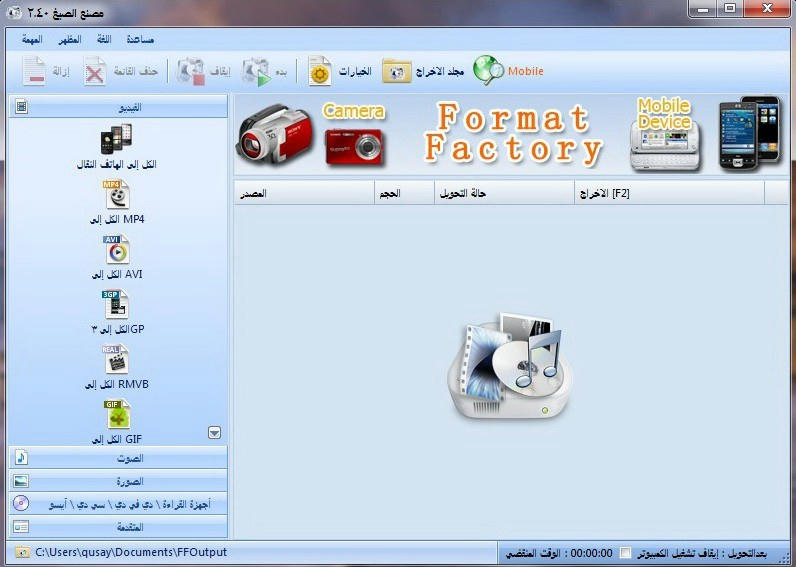Viewport: 796px width, 567px height.
Task: Click الكل إلى GIF label text
Action: point(117,439)
